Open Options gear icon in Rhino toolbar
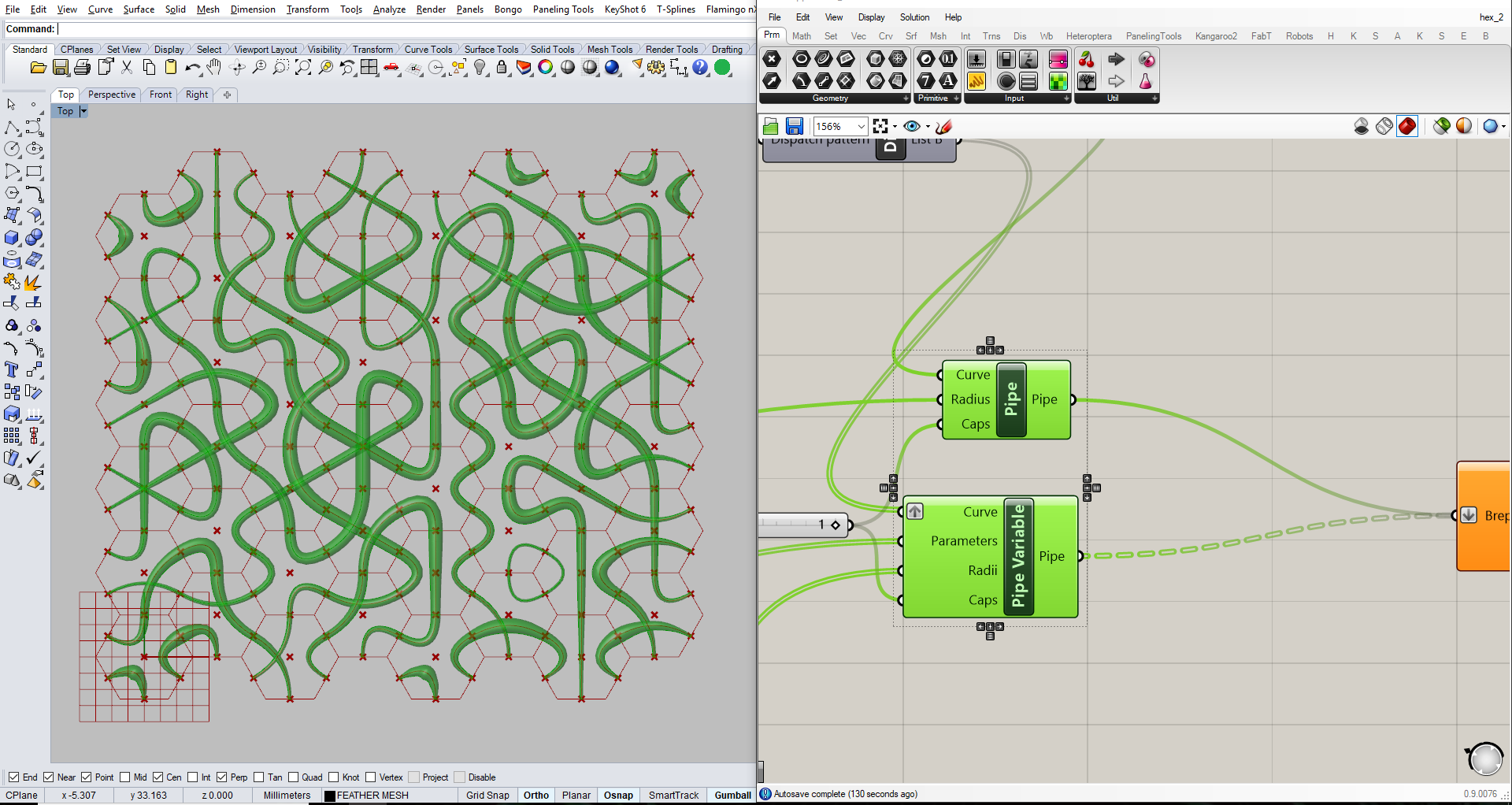This screenshot has width=1512, height=805. click(656, 68)
